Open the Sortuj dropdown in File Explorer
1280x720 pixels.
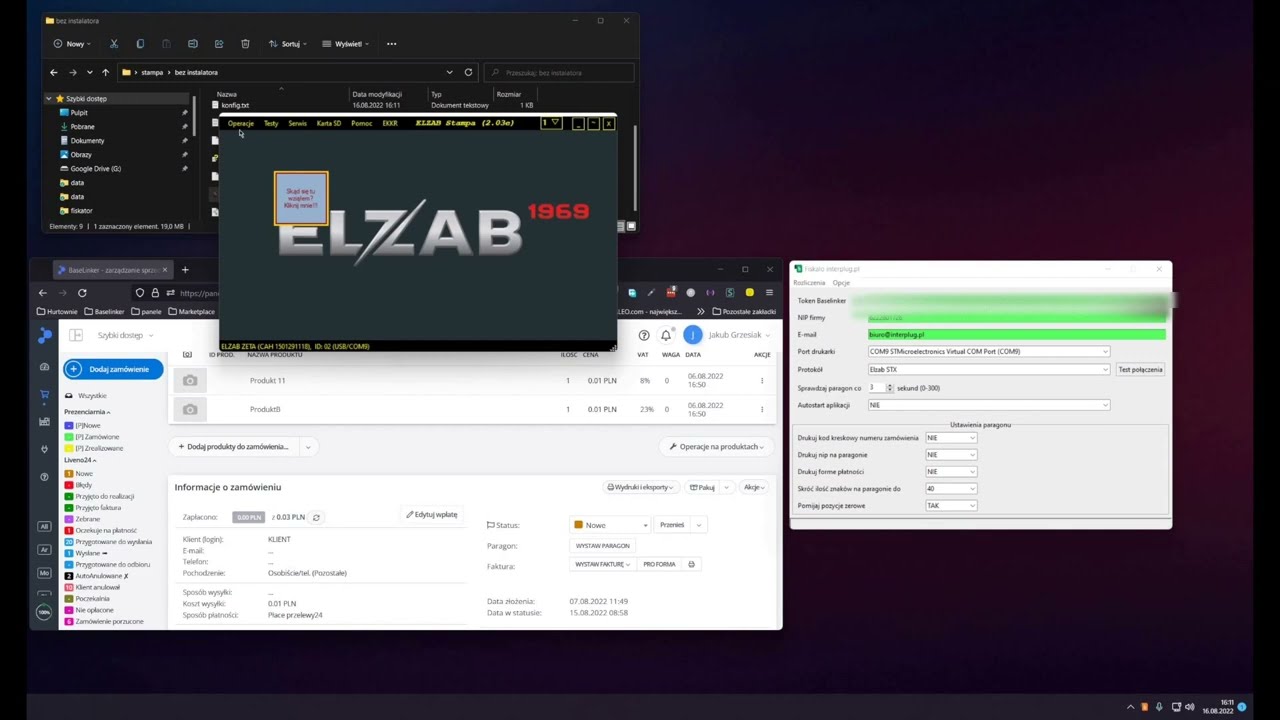[287, 44]
